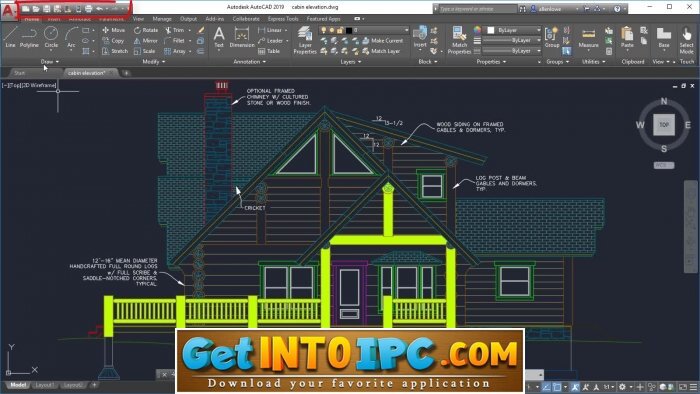
Task: Open the AutoCAD application menu button
Action: (8, 11)
